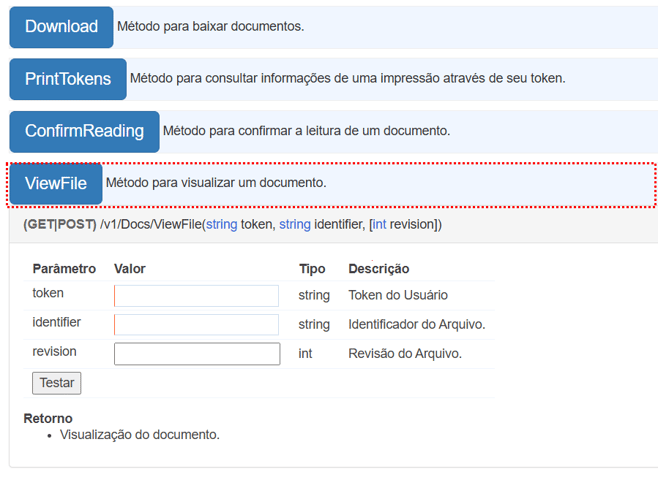This screenshot has height=488, width=658.
Task: Click 'Visualização do documento.' return item
Action: [139, 435]
